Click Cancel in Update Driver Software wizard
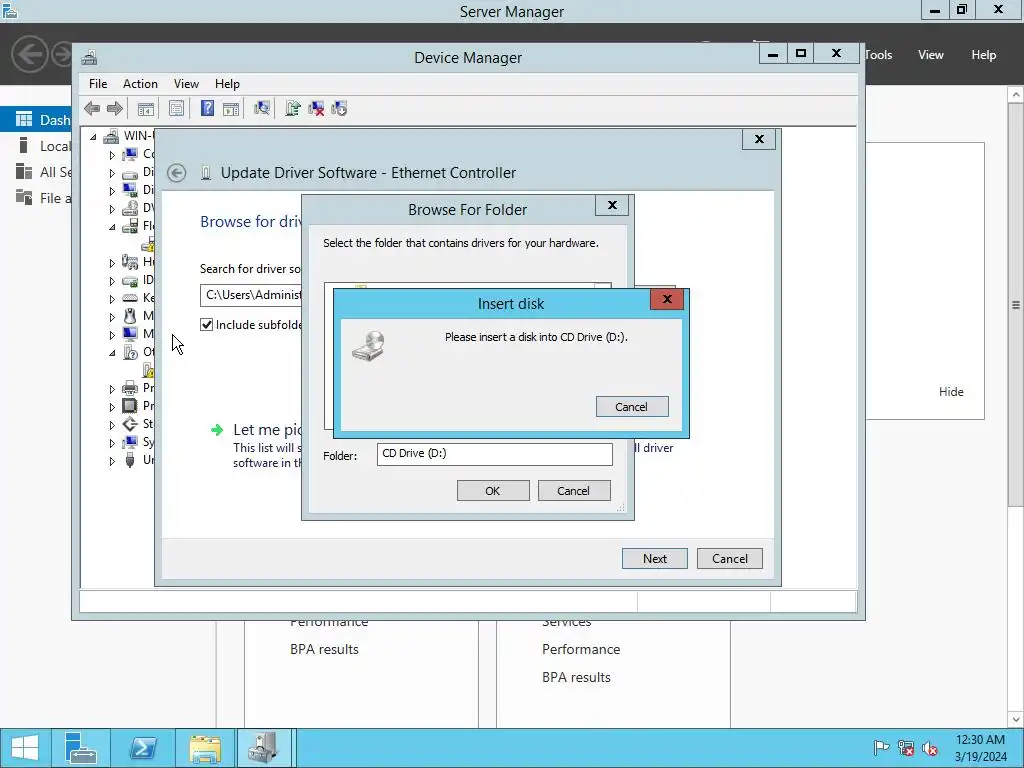 coord(729,558)
